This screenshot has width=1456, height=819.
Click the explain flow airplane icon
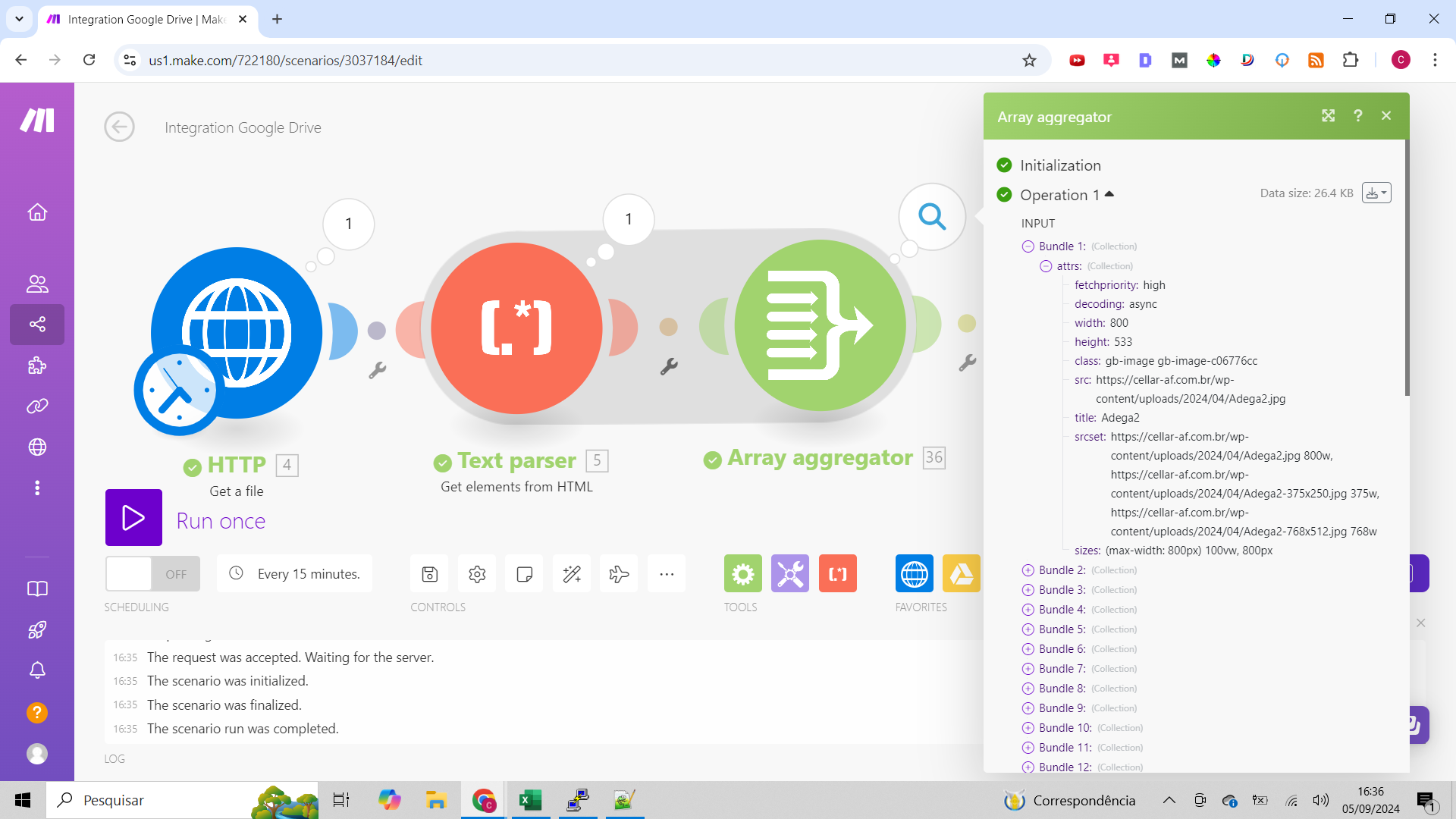619,574
